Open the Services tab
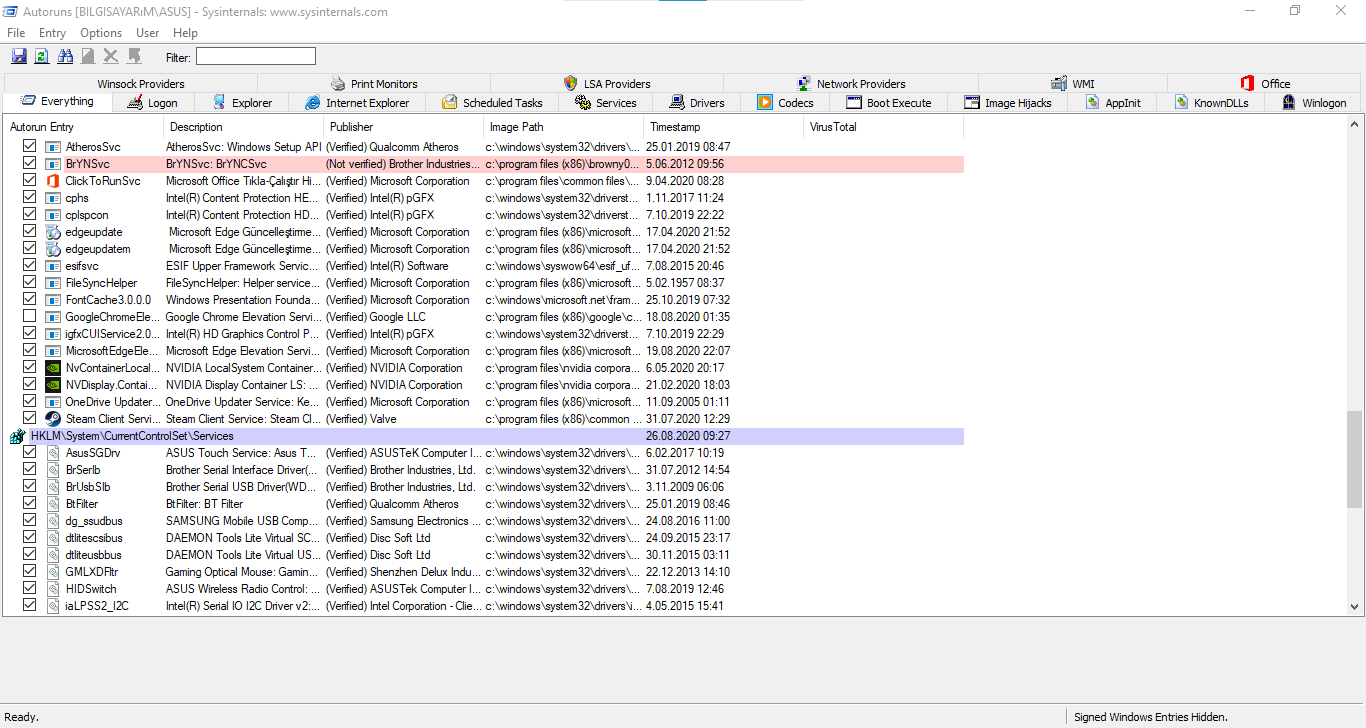Screen dimensions: 1366x728 [x=606, y=102]
